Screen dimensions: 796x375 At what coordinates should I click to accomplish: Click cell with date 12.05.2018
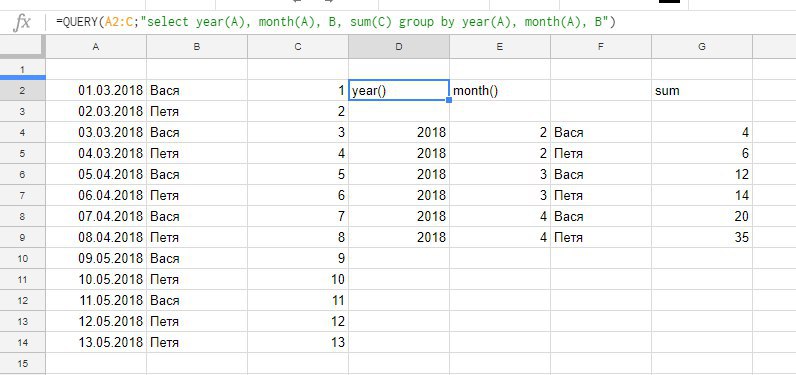click(96, 322)
